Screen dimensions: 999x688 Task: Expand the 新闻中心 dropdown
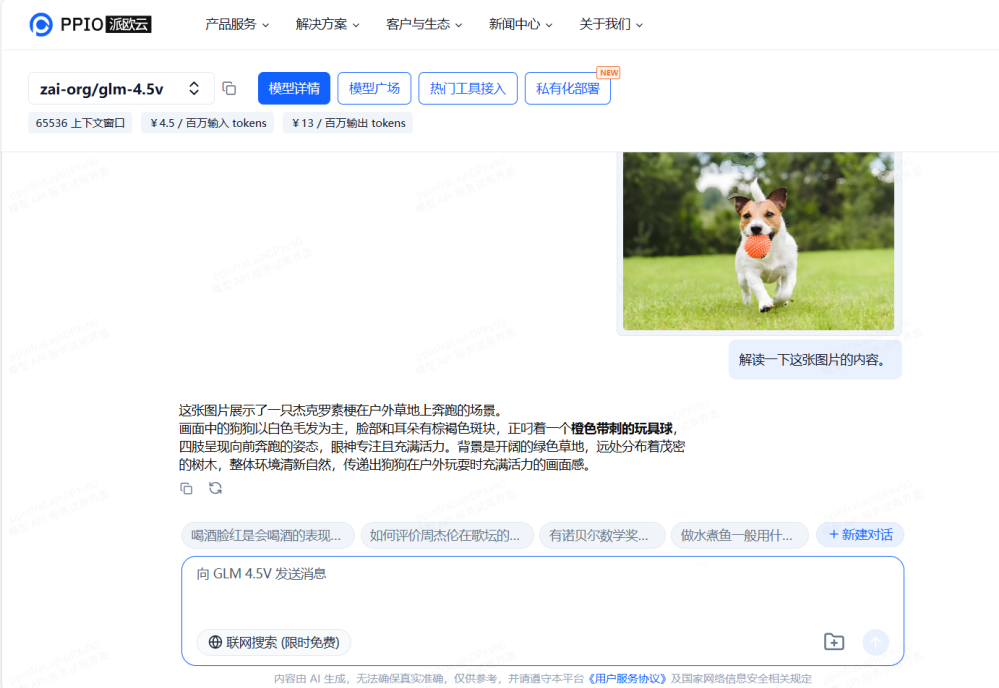point(515,24)
